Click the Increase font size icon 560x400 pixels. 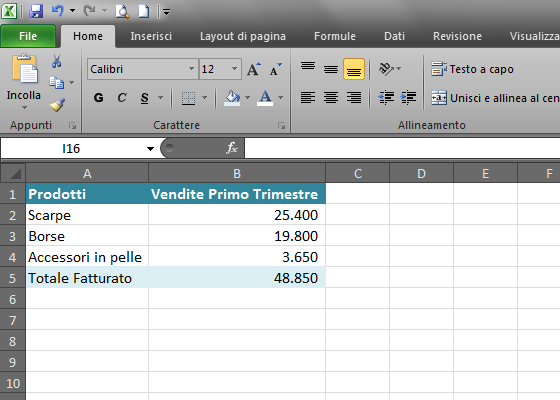click(254, 69)
